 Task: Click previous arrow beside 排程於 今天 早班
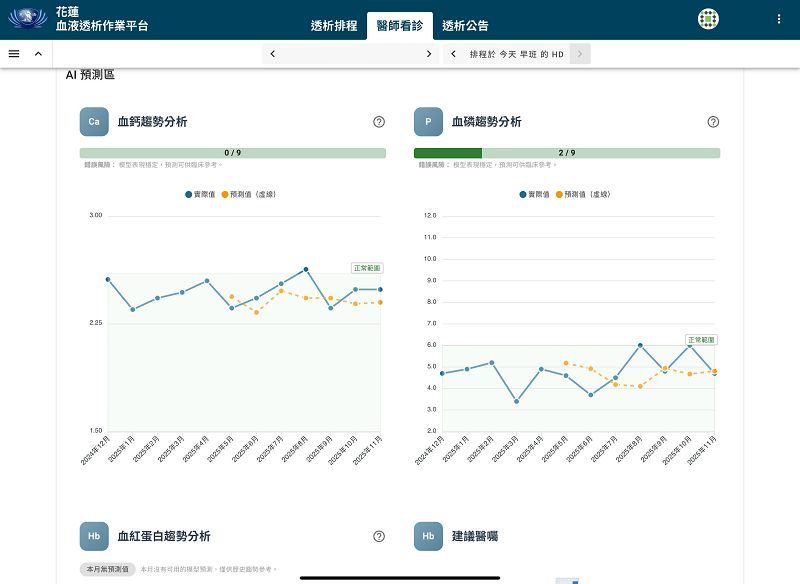pyautogui.click(x=454, y=54)
